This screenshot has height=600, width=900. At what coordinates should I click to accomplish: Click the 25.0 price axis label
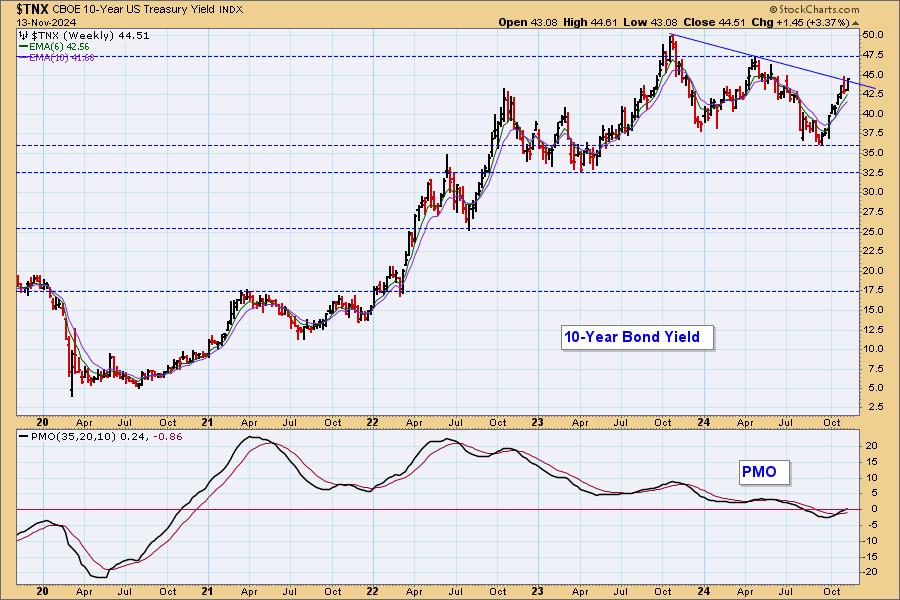pyautogui.click(x=872, y=231)
